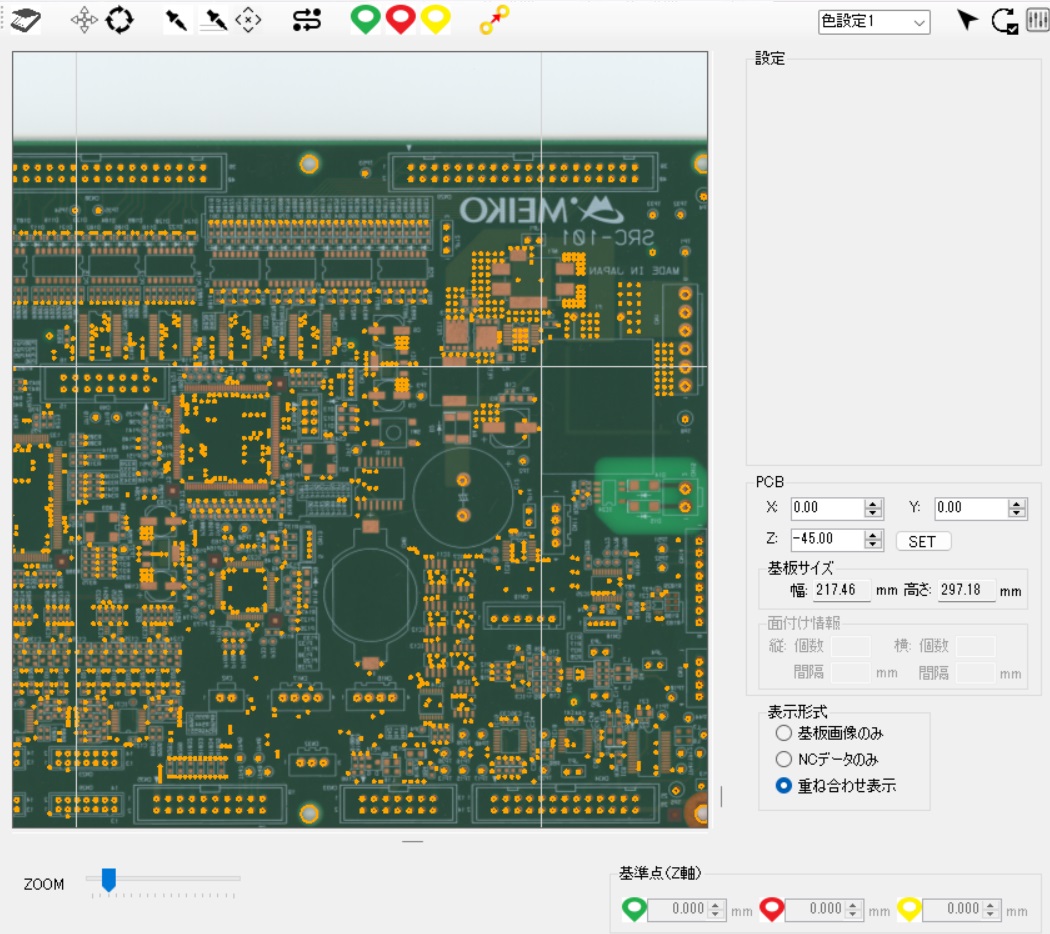This screenshot has height=934, width=1050.
Task: Click the rotate circular arrows icon
Action: point(120,20)
